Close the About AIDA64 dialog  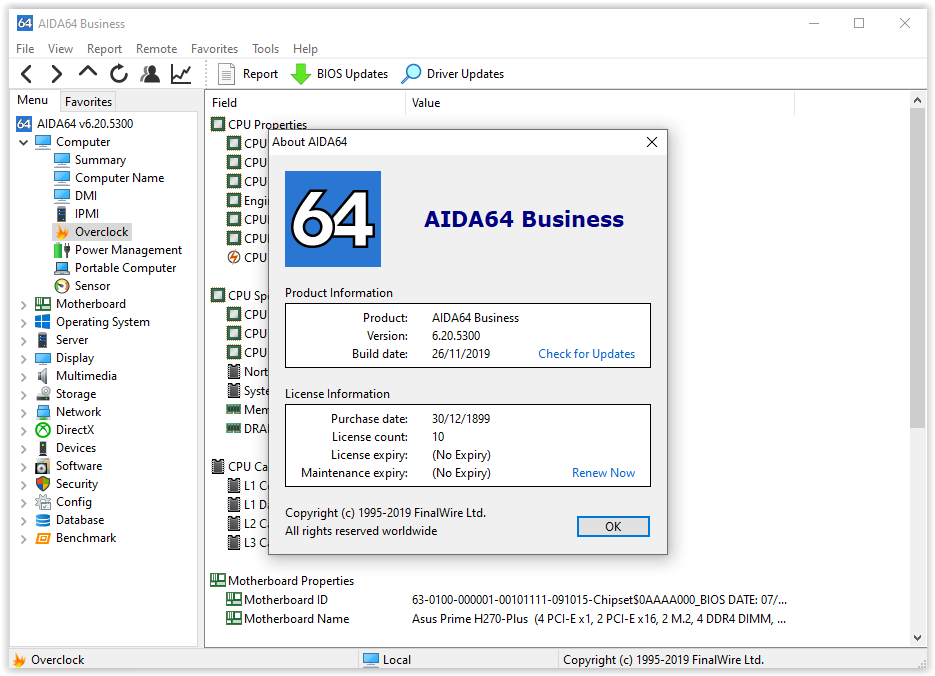tap(652, 142)
